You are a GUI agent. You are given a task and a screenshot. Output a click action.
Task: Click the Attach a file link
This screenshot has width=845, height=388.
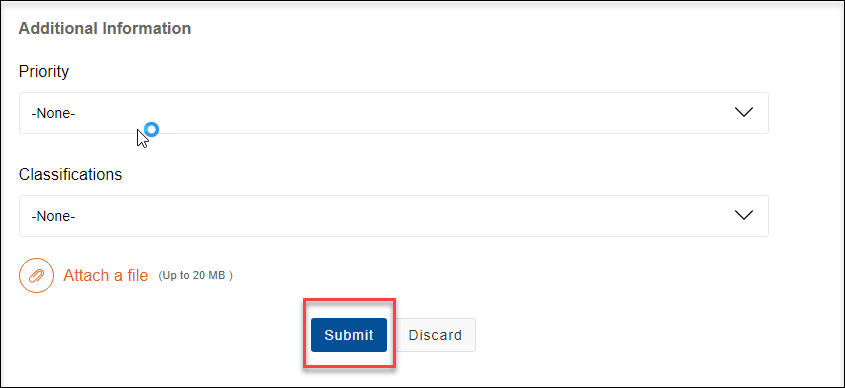pyautogui.click(x=106, y=275)
